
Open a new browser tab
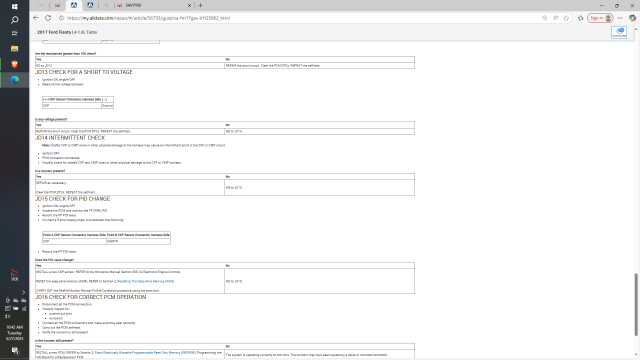click(x=200, y=5)
